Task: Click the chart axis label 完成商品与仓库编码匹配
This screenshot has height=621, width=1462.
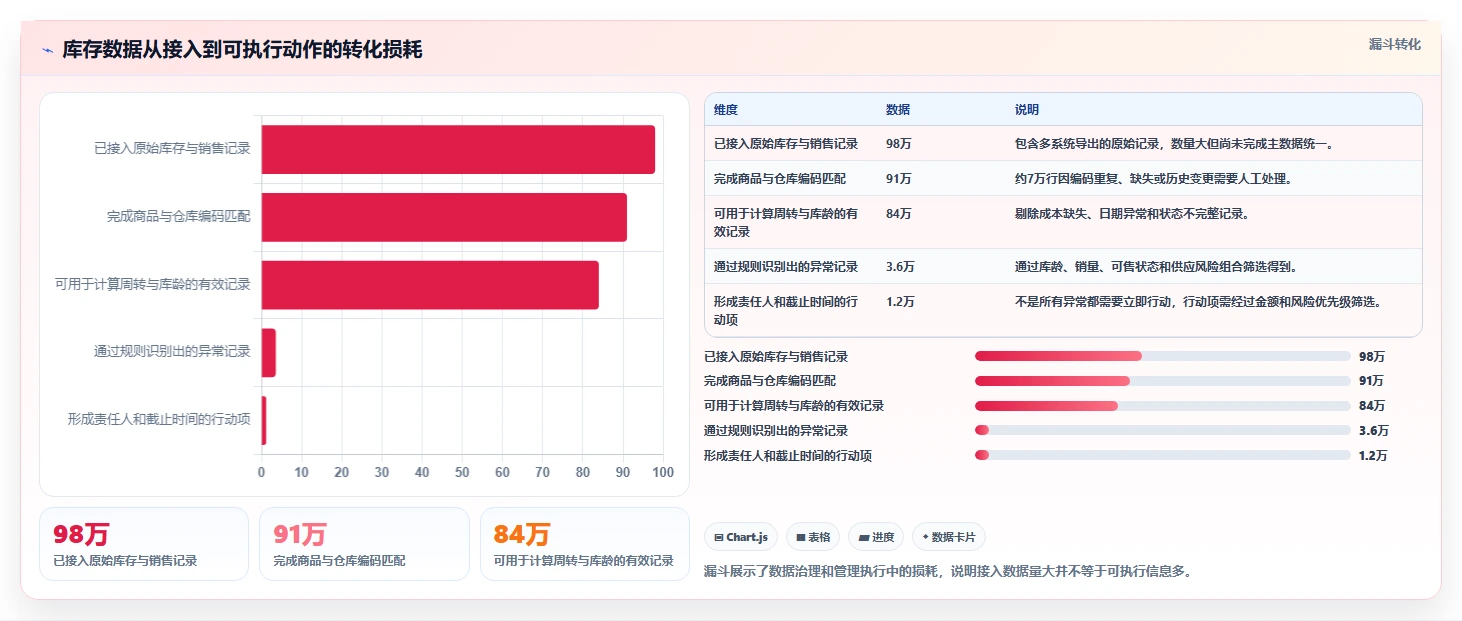Action: (x=179, y=217)
